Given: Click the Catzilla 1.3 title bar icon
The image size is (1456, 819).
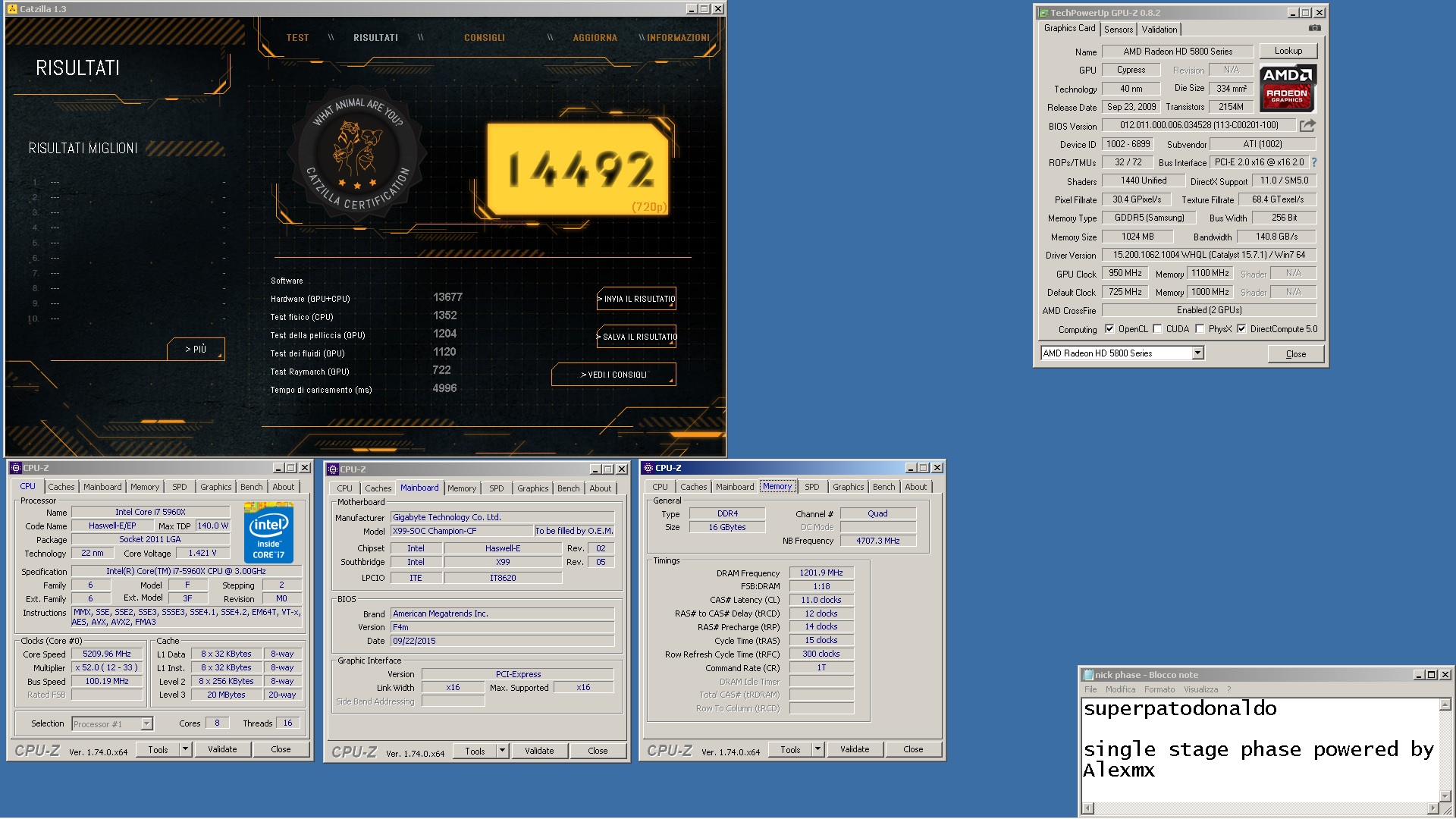Looking at the screenshot, I should click(x=12, y=9).
